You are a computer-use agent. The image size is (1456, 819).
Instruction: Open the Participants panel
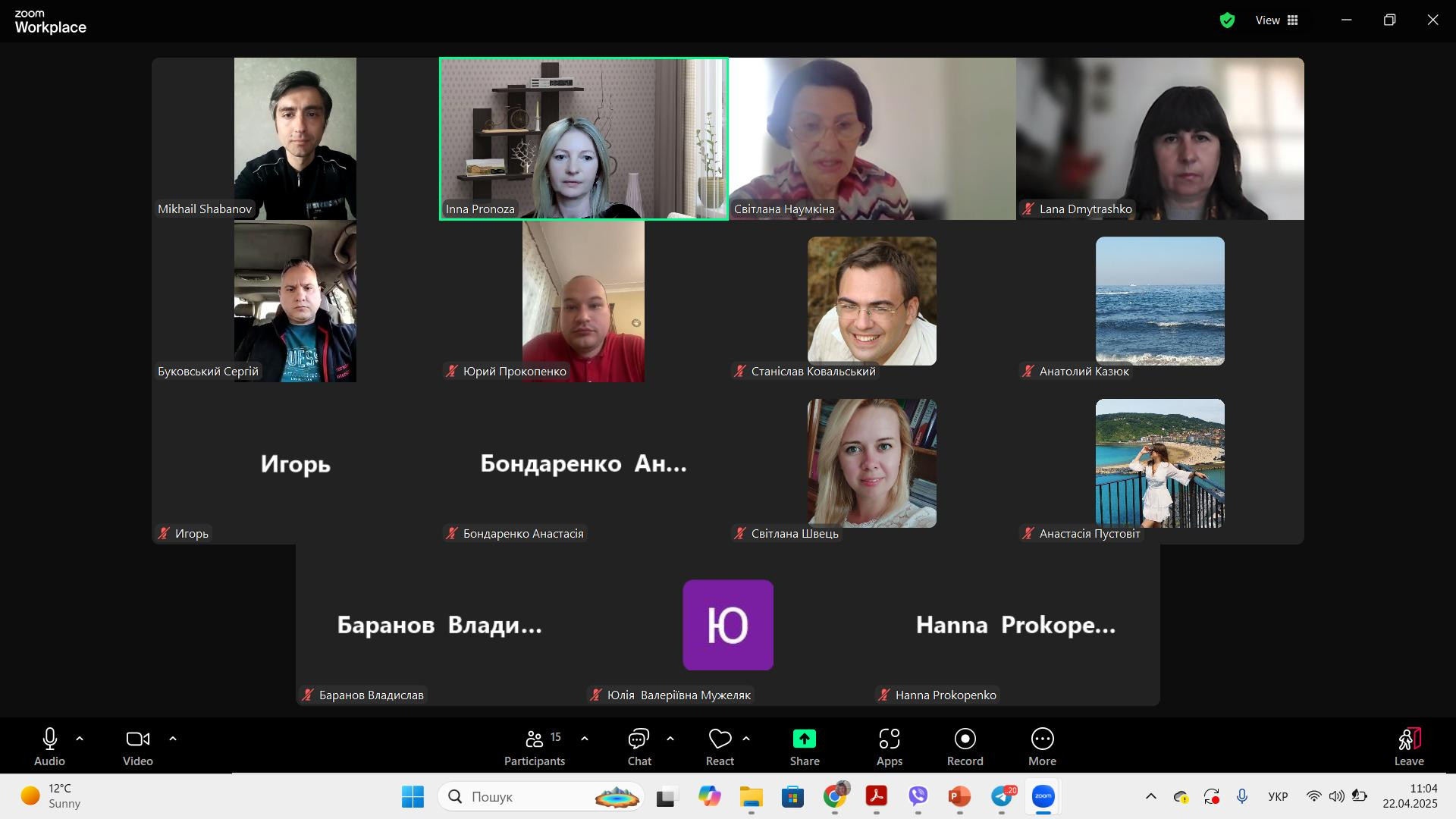click(535, 747)
